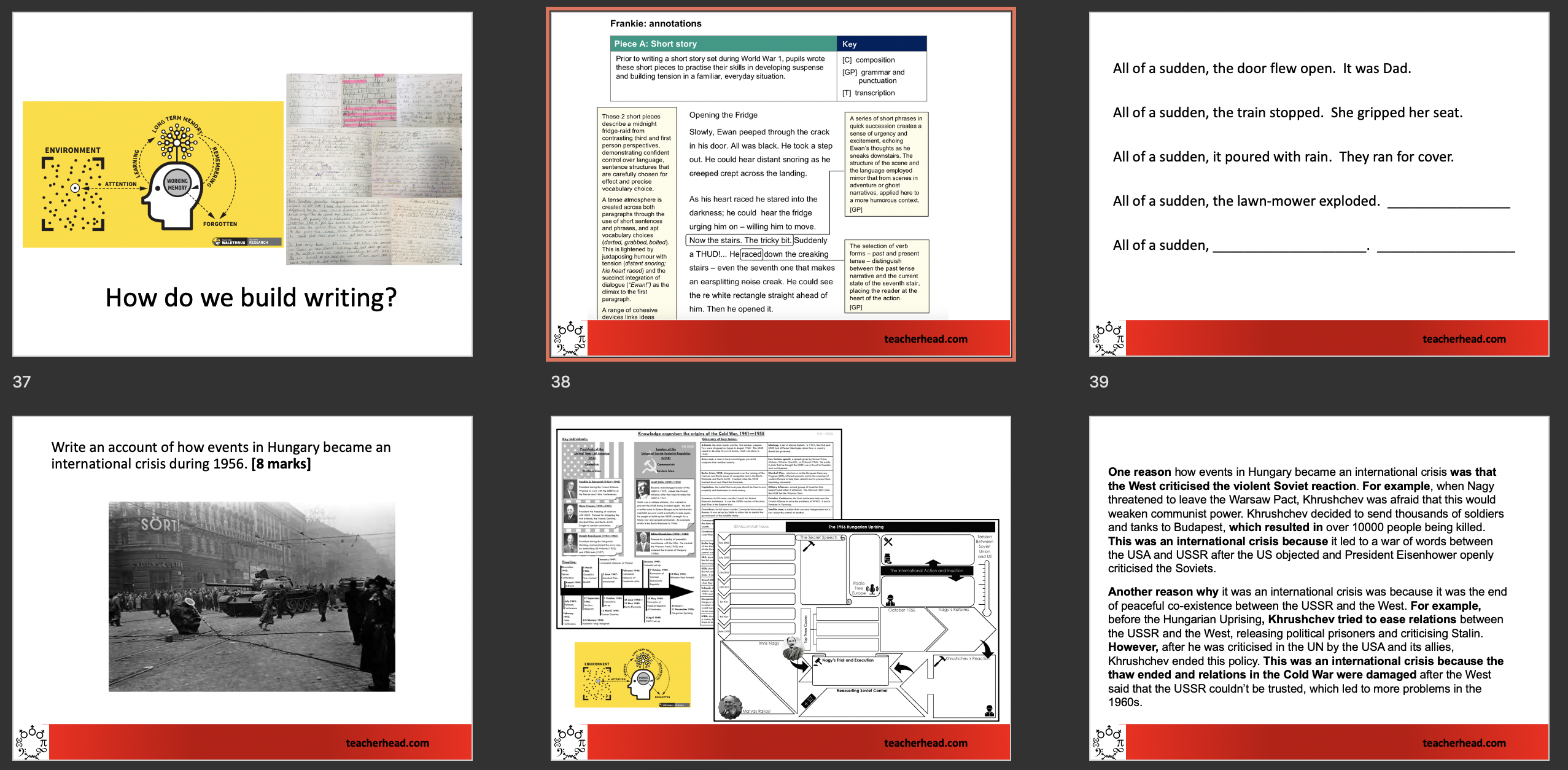1568x770 pixels.
Task: Click teacherhead.com text on slide 39 footer
Action: (1464, 339)
